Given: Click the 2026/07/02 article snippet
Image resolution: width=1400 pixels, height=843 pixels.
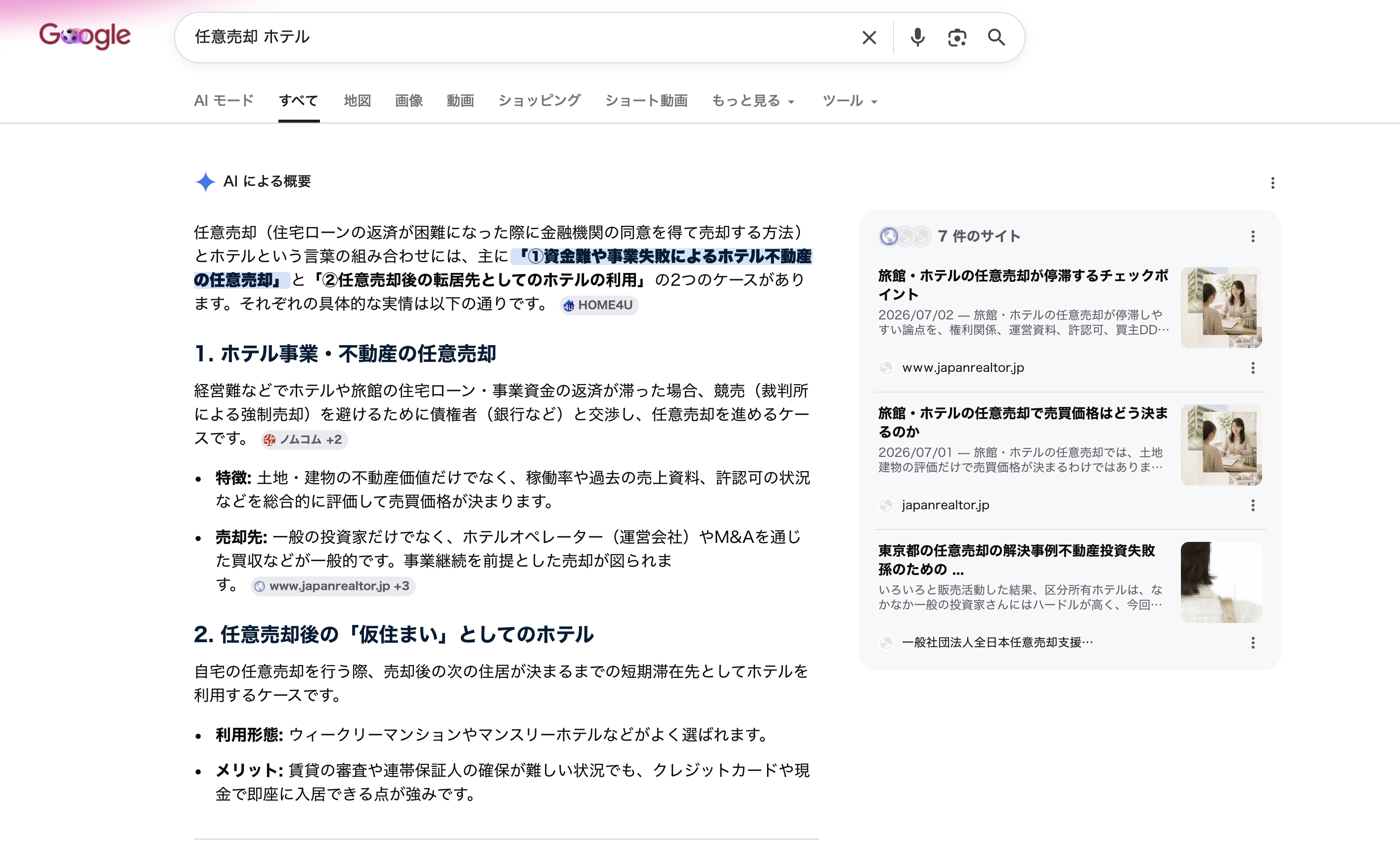Looking at the screenshot, I should (1023, 322).
